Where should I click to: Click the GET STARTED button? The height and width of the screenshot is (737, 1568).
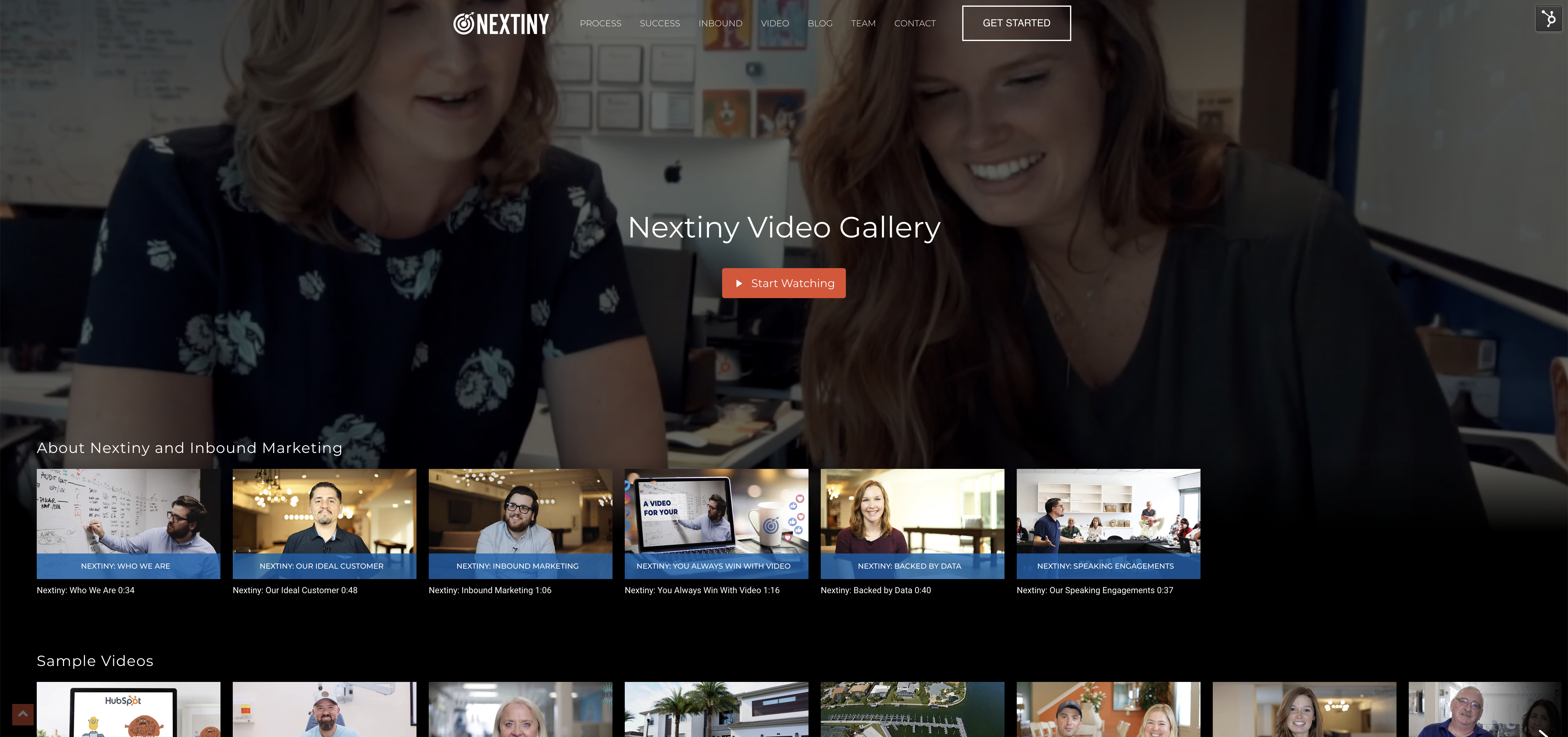point(1016,22)
